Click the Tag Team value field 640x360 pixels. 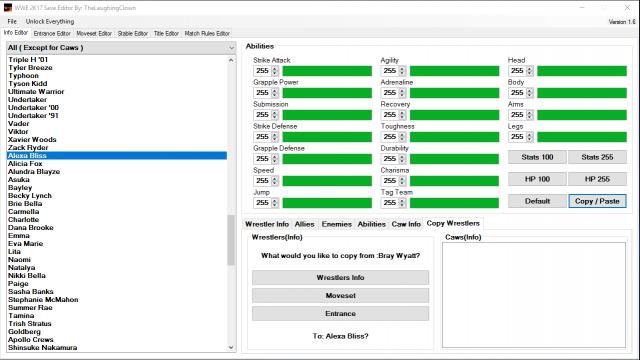393,203
